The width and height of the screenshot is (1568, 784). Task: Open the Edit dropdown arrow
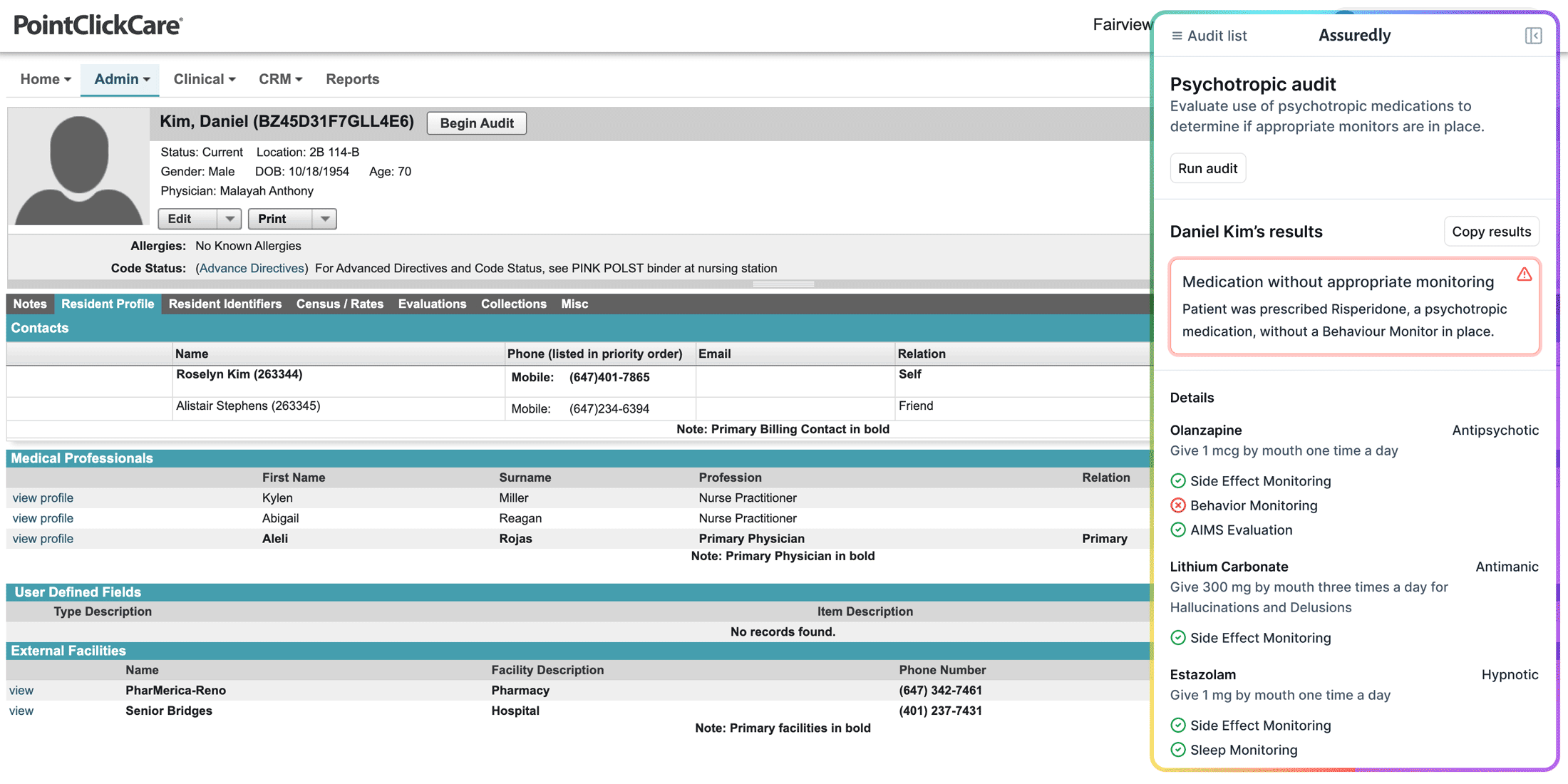click(x=229, y=219)
